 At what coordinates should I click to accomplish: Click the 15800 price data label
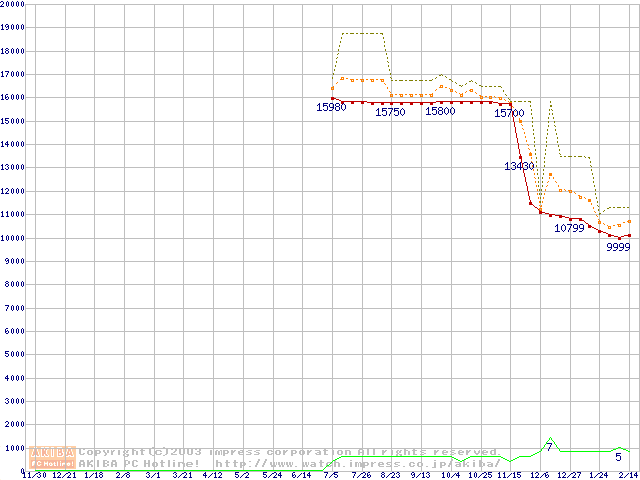click(440, 111)
